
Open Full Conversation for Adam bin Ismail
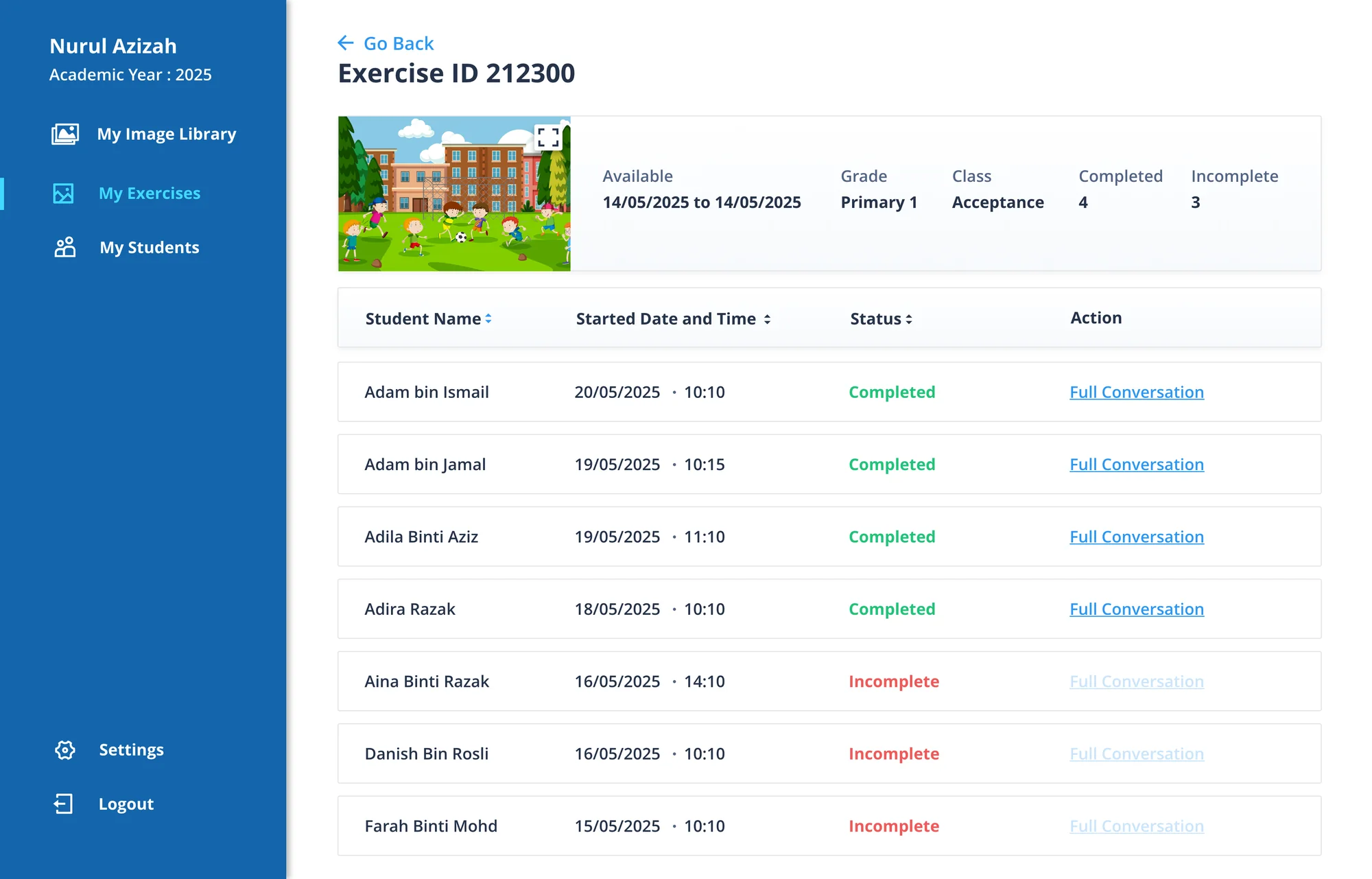tap(1137, 392)
